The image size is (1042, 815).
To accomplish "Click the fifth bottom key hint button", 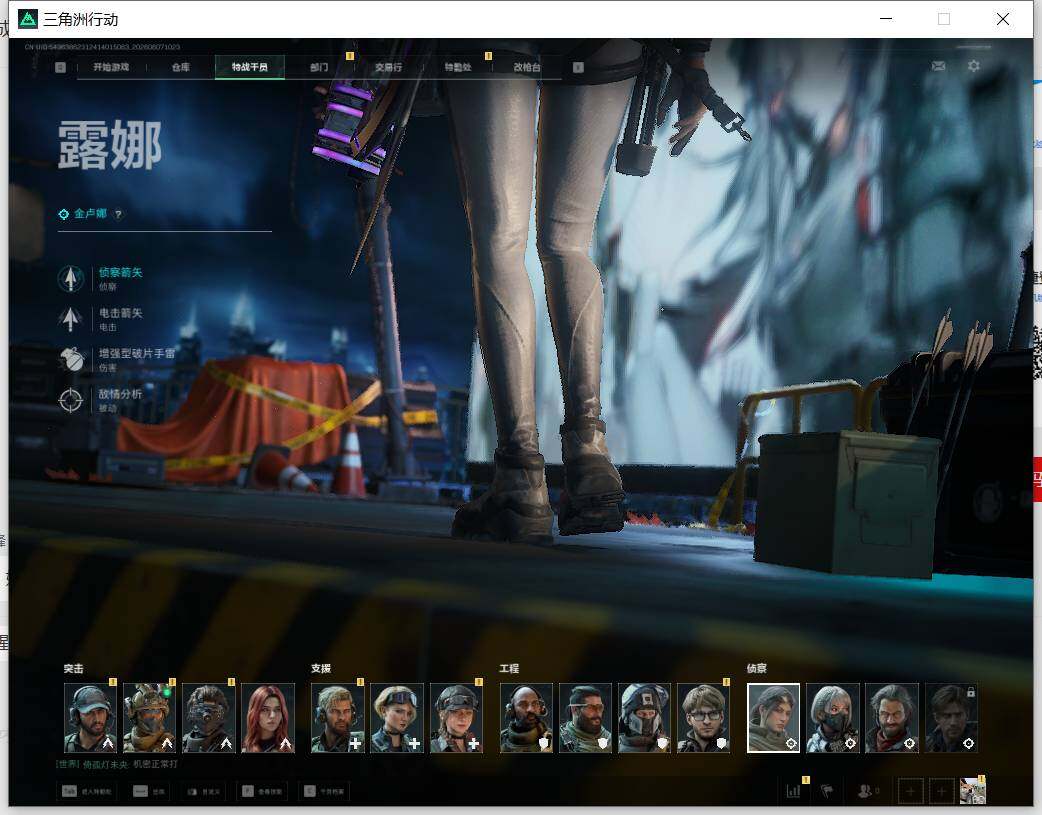I will pos(324,791).
